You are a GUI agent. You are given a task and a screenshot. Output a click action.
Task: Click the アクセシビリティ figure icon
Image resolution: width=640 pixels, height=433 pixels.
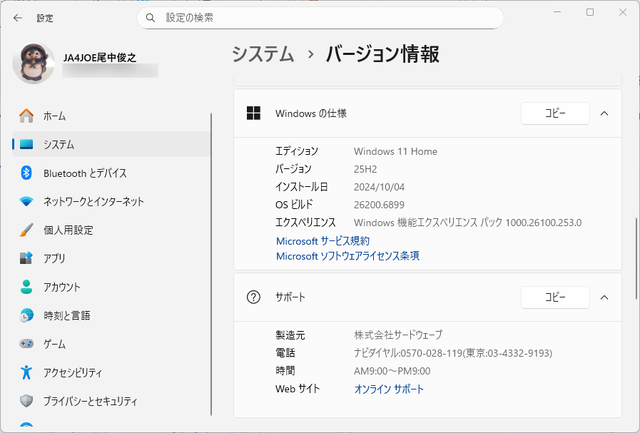pyautogui.click(x=27, y=372)
